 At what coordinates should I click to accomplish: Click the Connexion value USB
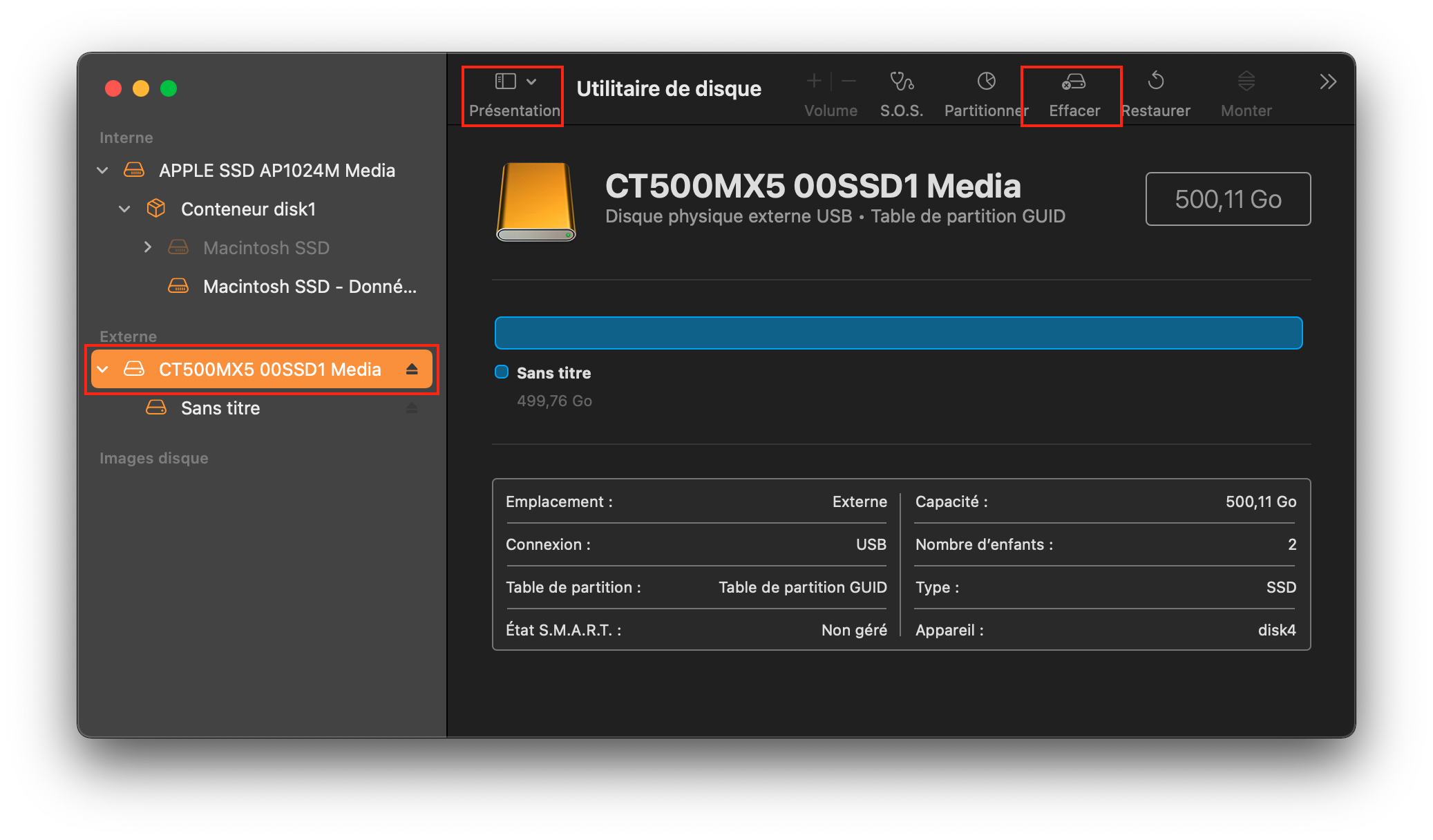pos(871,544)
